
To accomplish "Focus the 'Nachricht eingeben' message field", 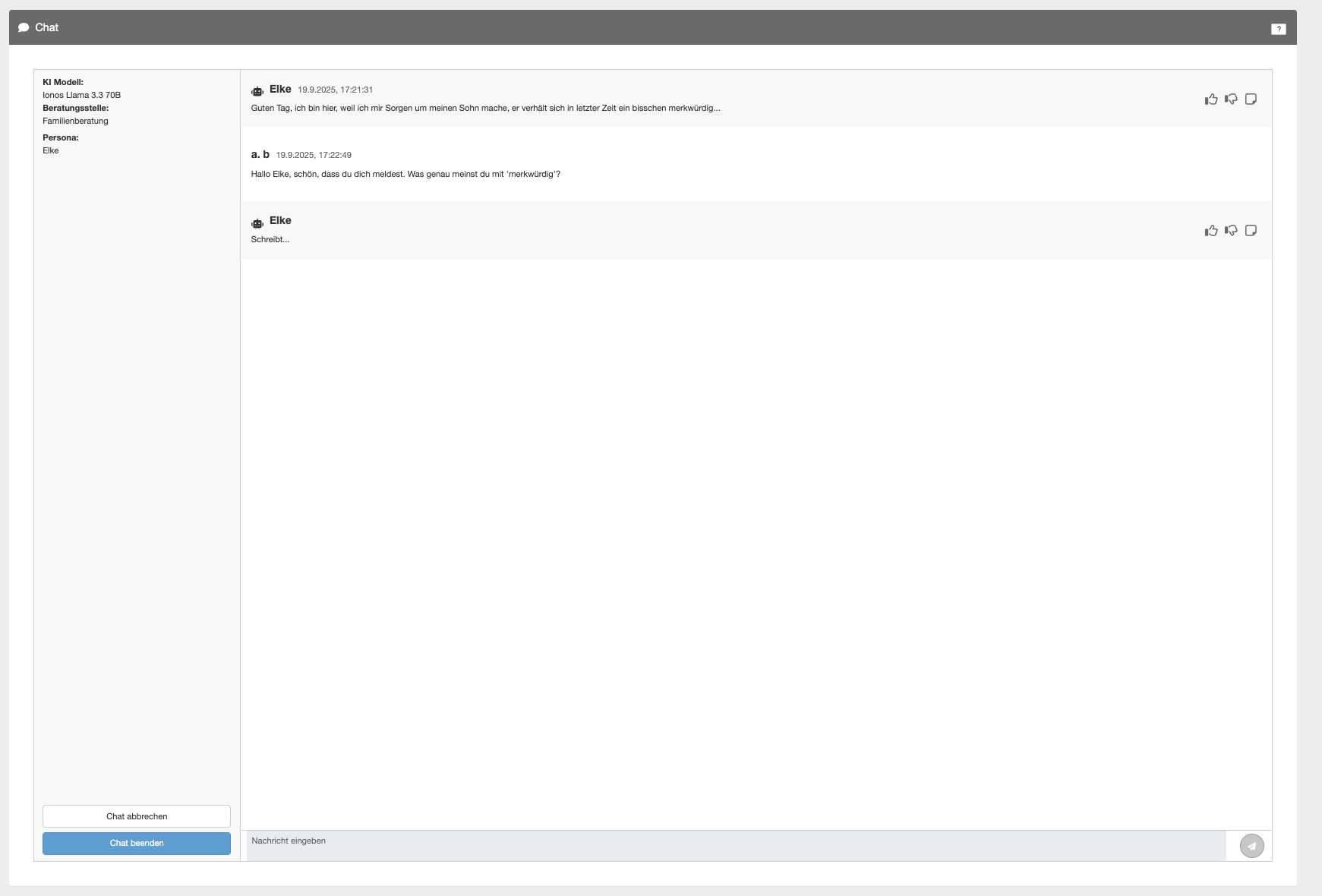I will [735, 845].
